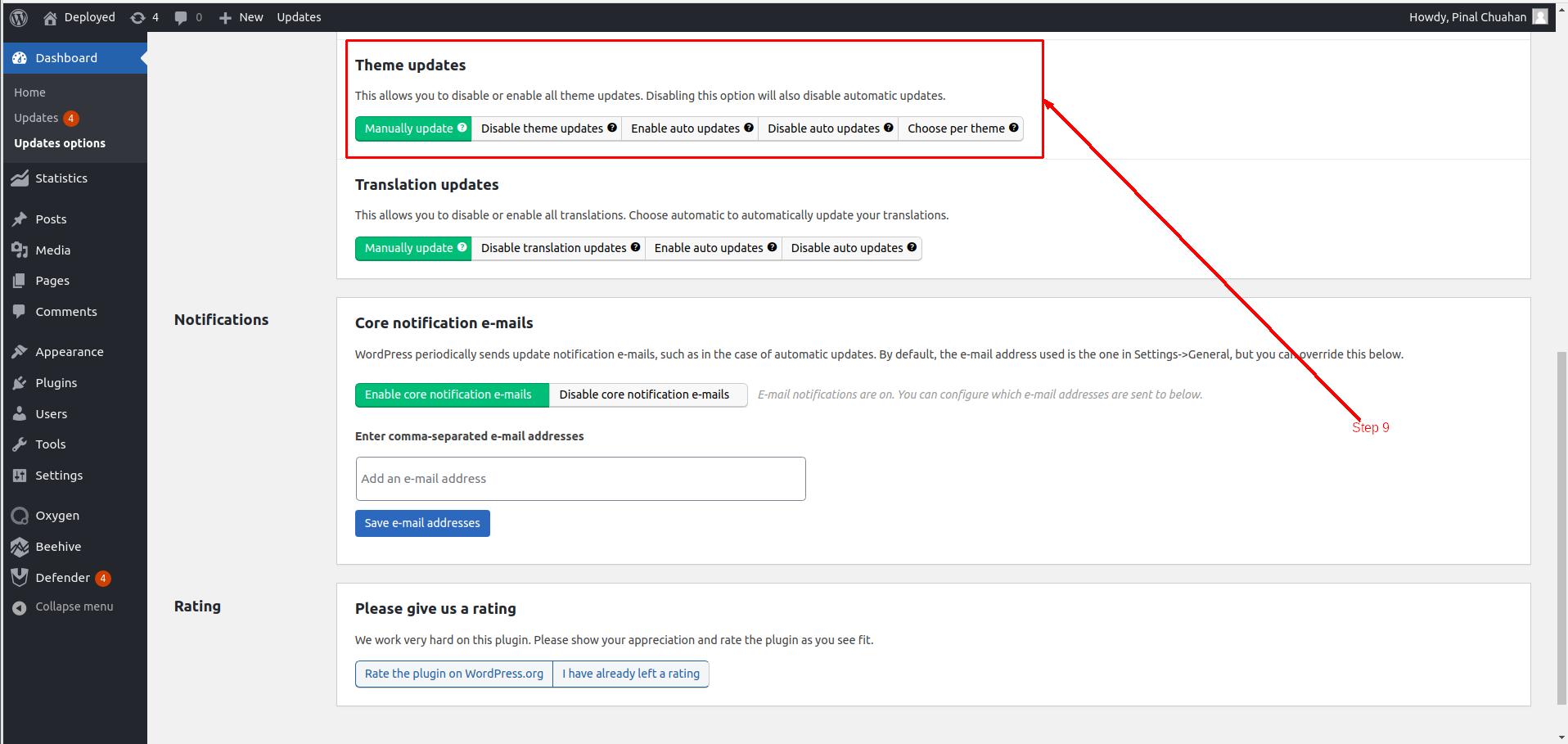Open Updates in top admin bar
Image resolution: width=1568 pixels, height=744 pixels.
click(299, 17)
